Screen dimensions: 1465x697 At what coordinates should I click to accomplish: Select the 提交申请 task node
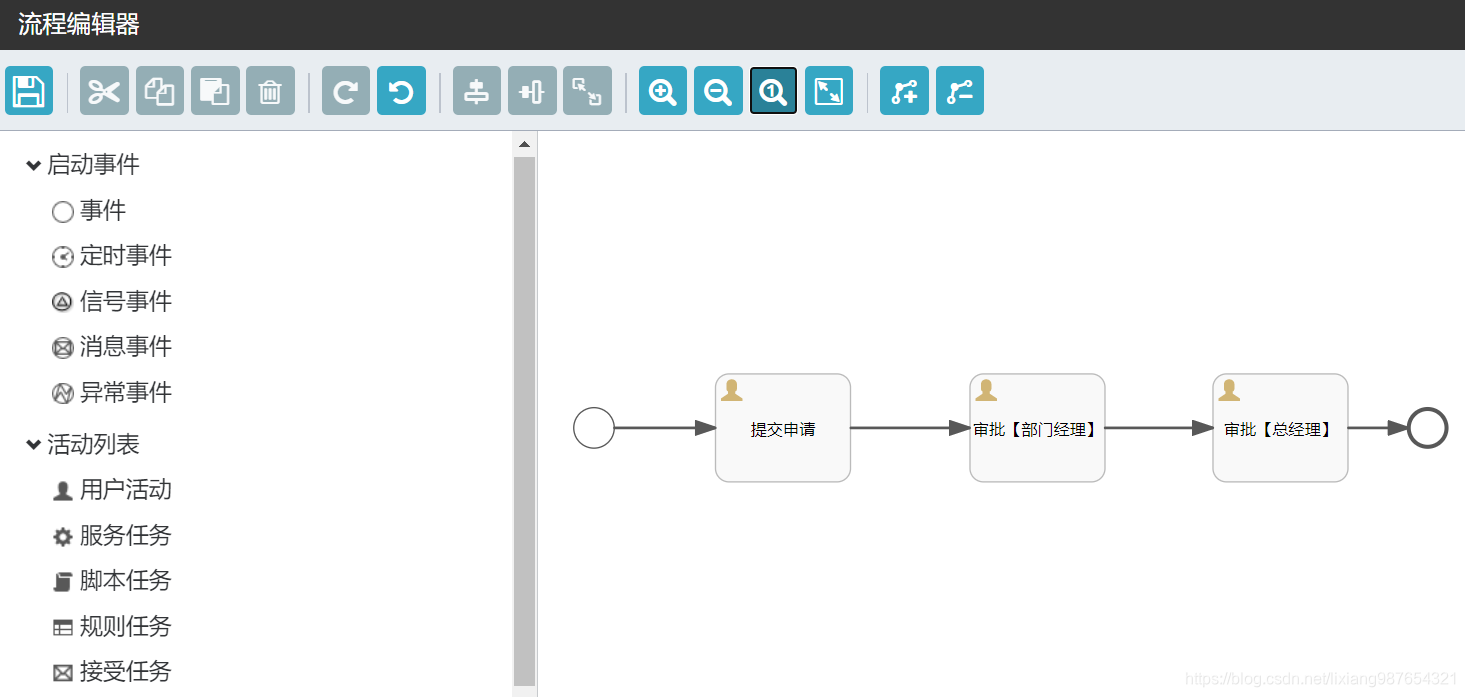click(x=783, y=428)
